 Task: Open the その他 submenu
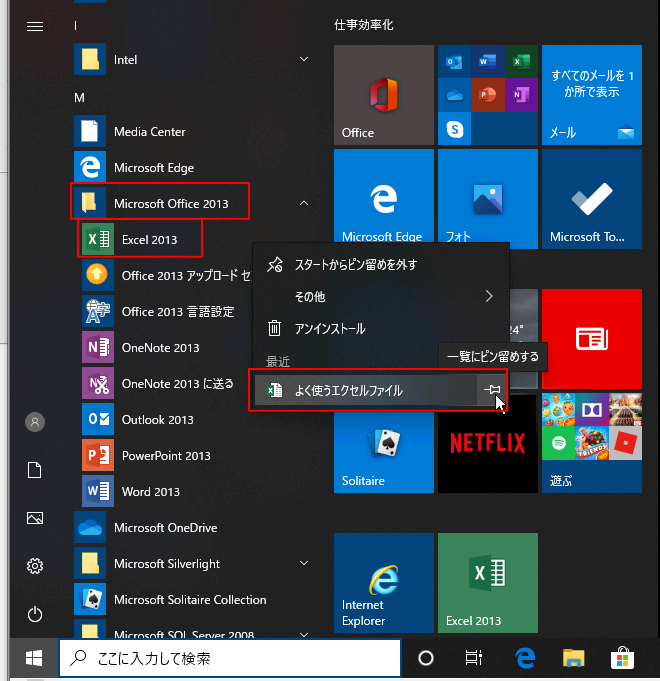tap(381, 296)
